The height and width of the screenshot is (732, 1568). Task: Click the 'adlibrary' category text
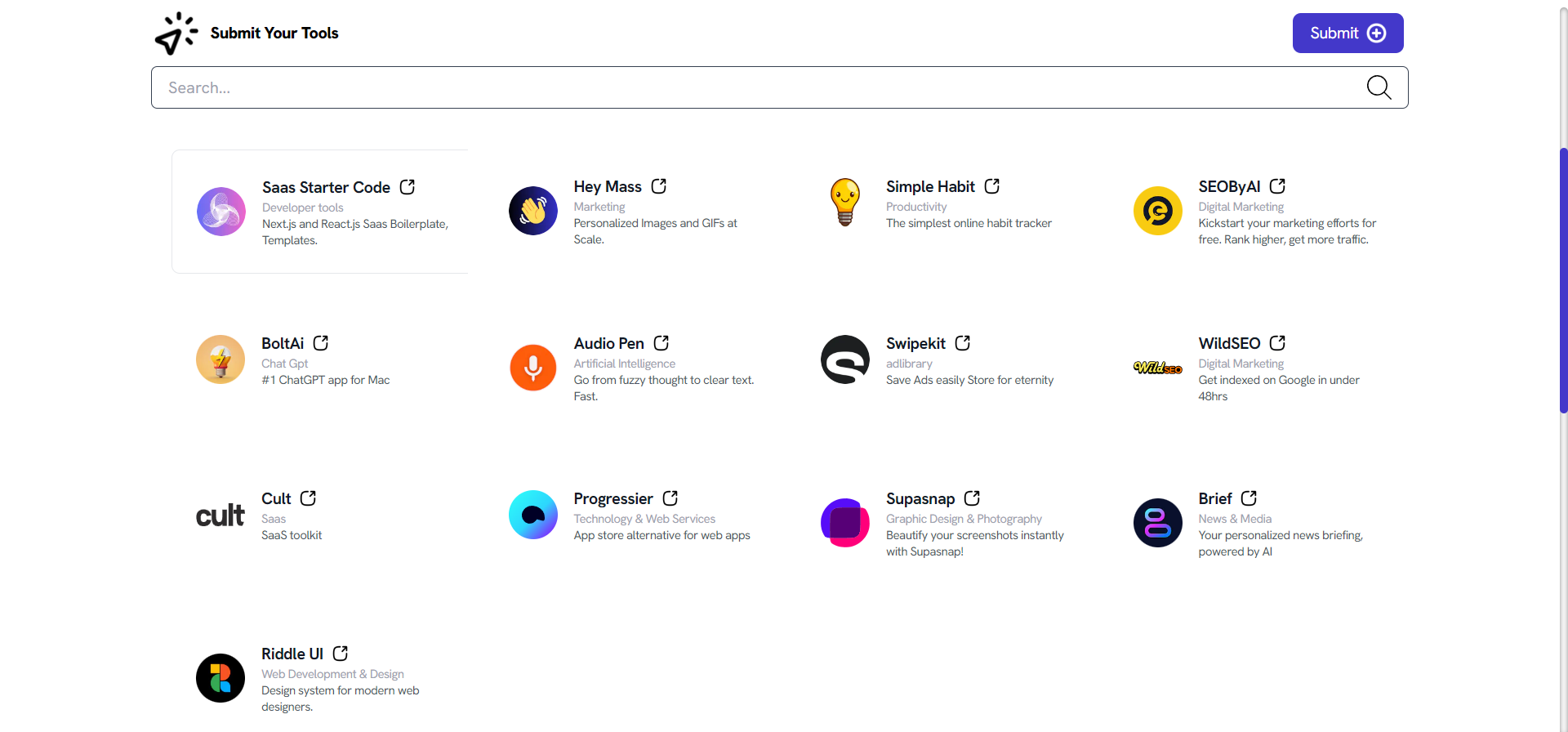click(909, 364)
